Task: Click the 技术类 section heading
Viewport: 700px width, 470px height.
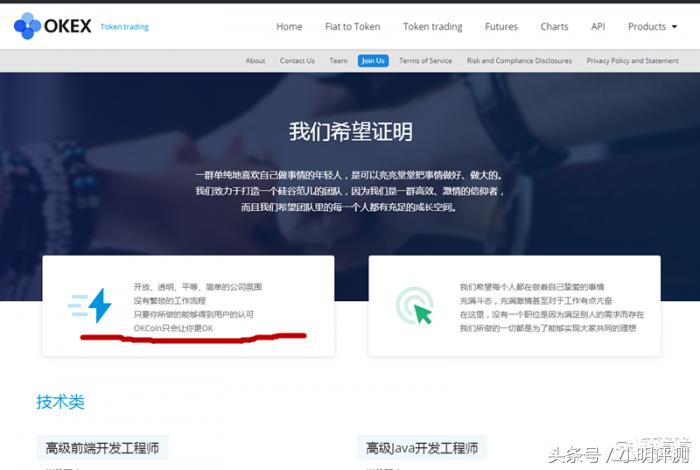Action: click(x=60, y=402)
